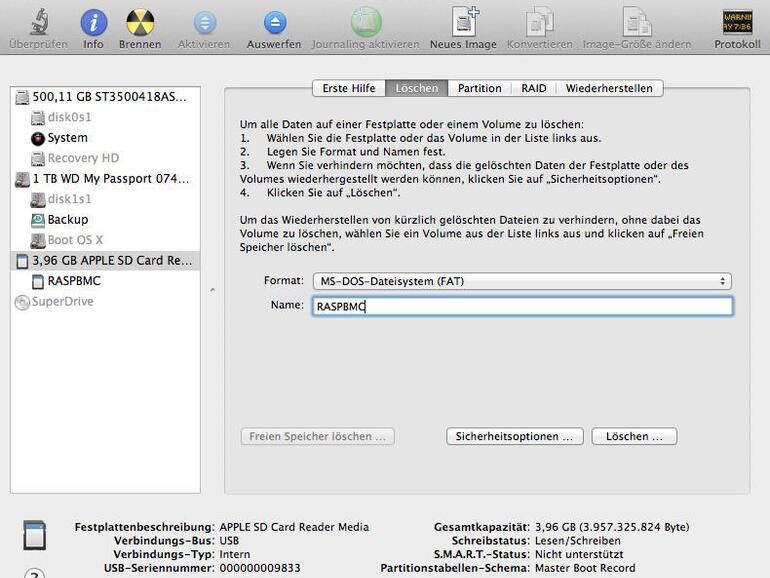
Task: Click the Löschen … button
Action: (634, 437)
